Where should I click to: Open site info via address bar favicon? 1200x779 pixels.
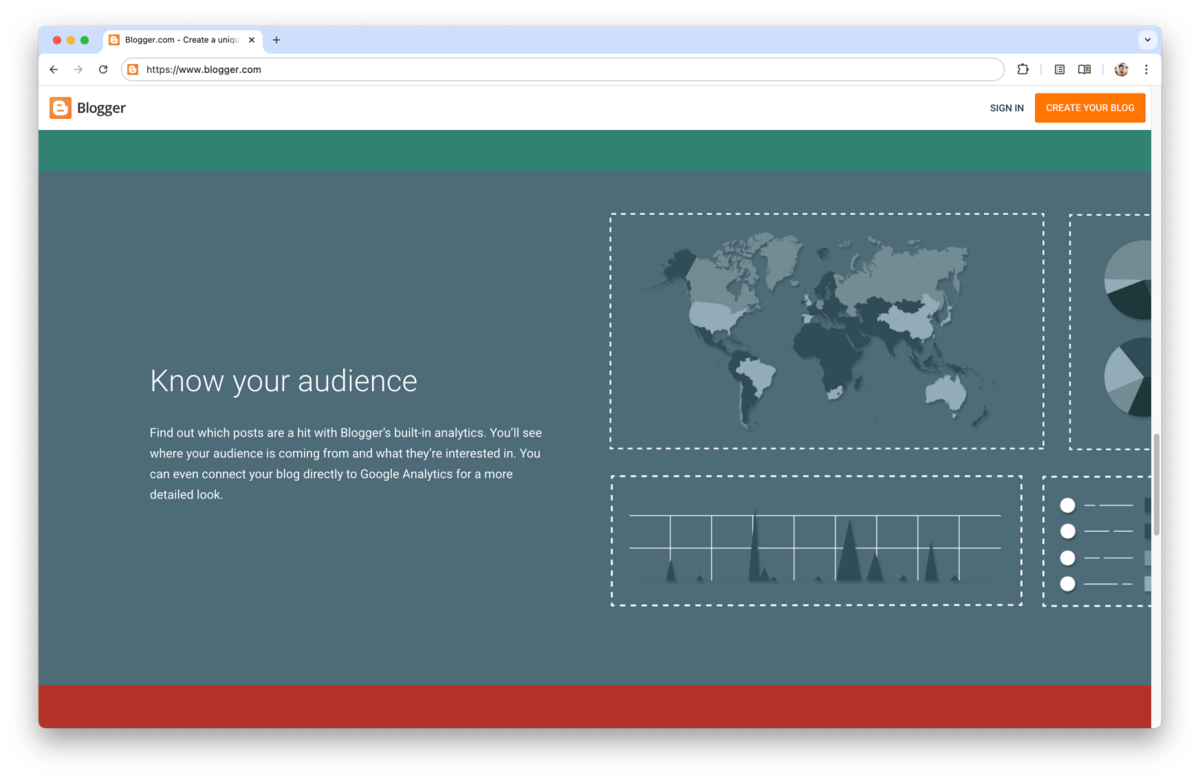click(132, 69)
